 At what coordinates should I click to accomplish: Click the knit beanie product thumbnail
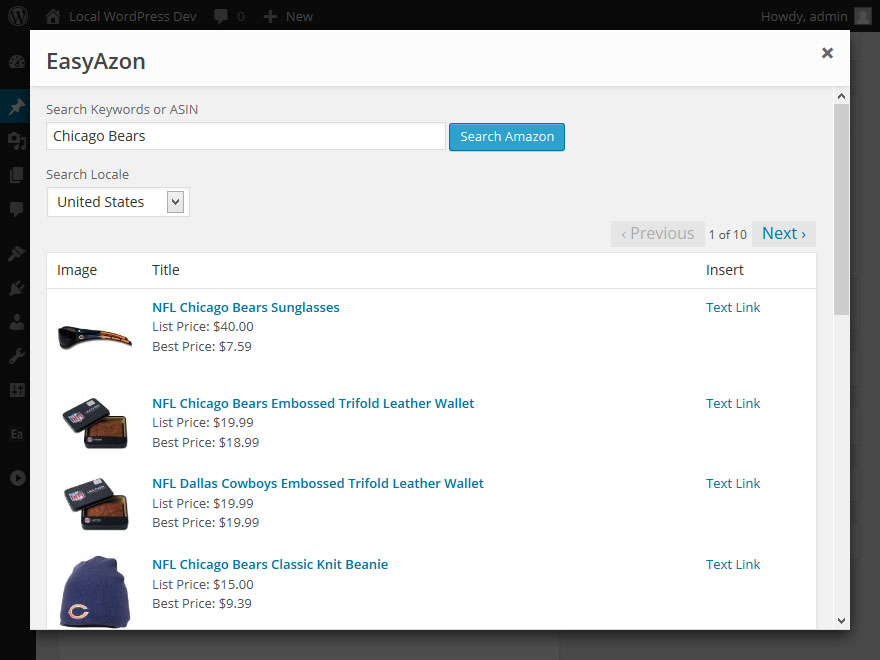tap(95, 592)
